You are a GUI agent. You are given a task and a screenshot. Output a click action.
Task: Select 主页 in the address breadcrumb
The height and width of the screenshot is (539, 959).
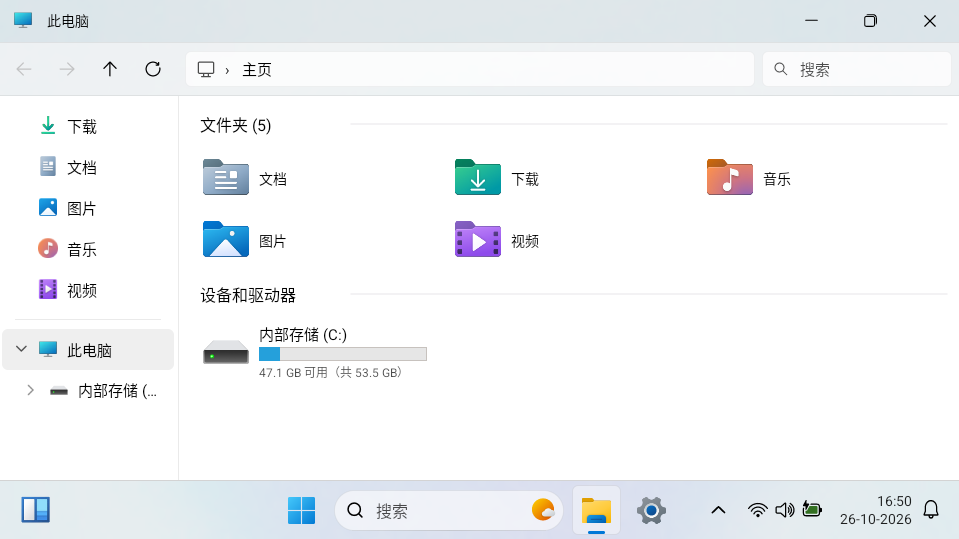coord(257,70)
